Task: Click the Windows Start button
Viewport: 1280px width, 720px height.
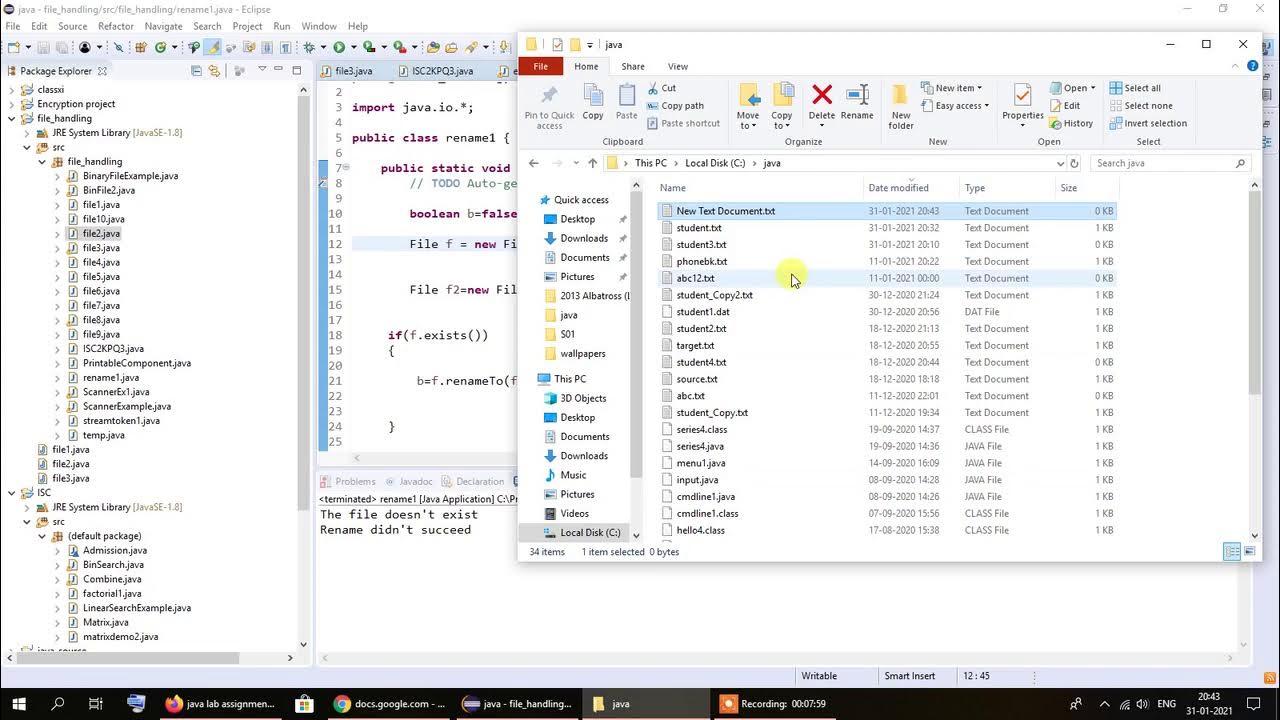Action: [19, 704]
